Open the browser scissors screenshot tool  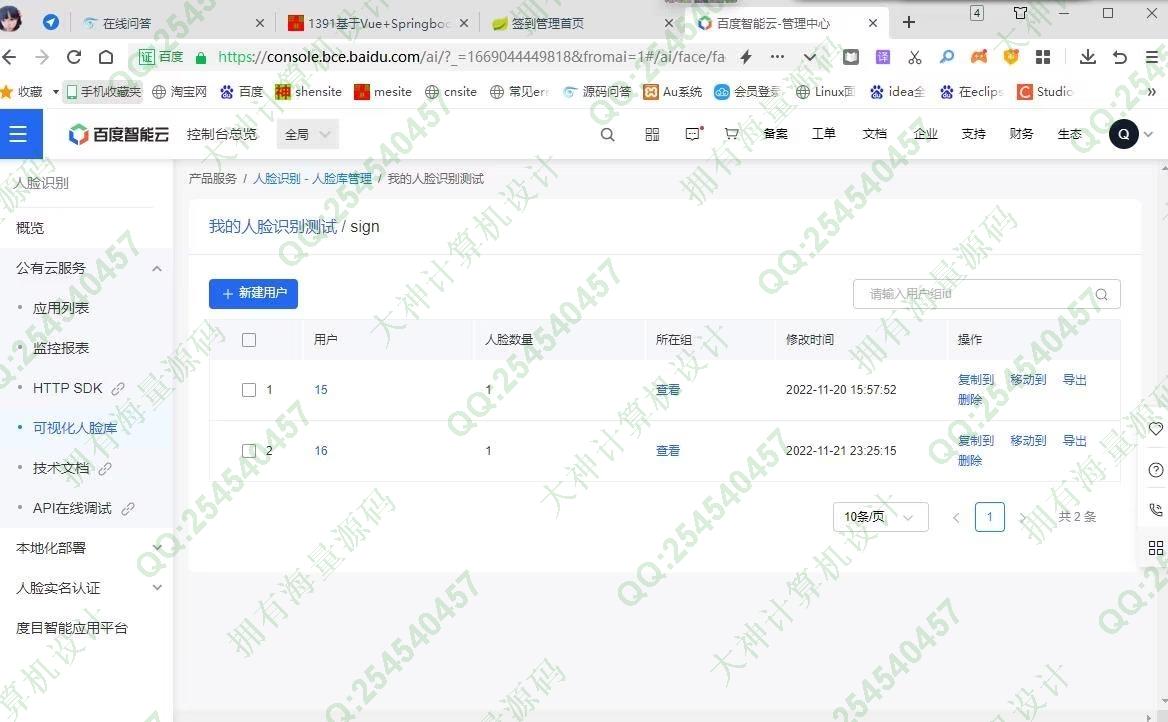(915, 57)
